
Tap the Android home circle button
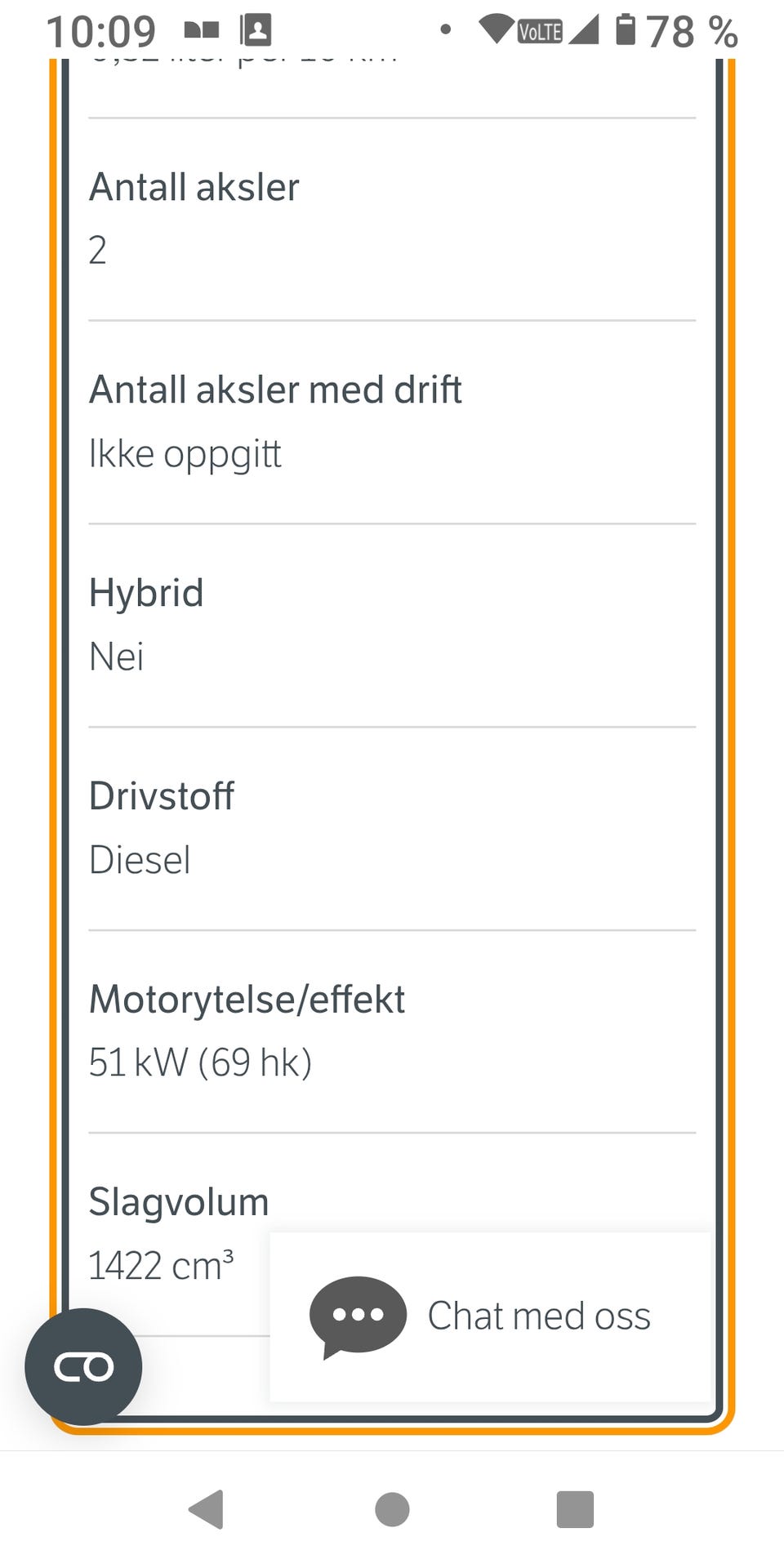pos(392,1509)
